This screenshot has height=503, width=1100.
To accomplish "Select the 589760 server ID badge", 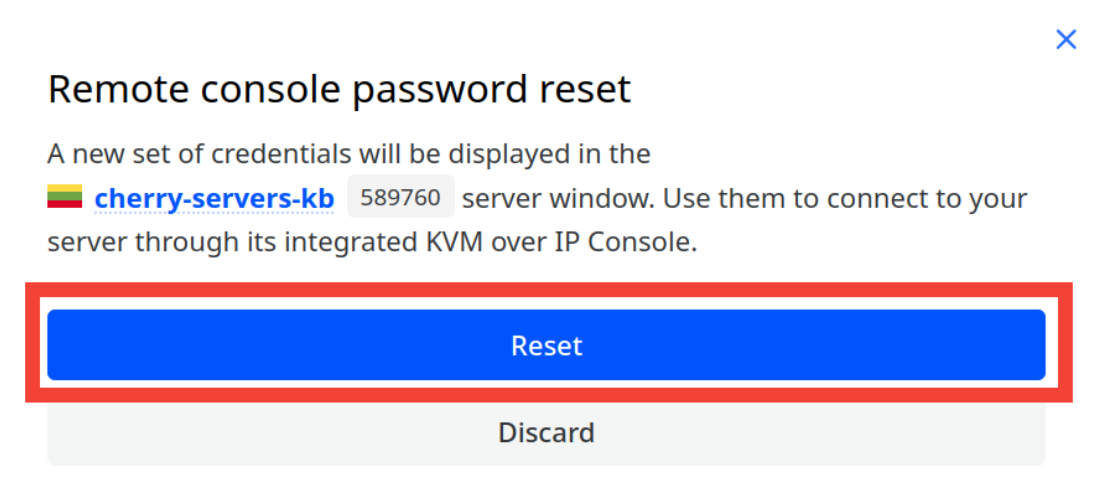I will 400,198.
